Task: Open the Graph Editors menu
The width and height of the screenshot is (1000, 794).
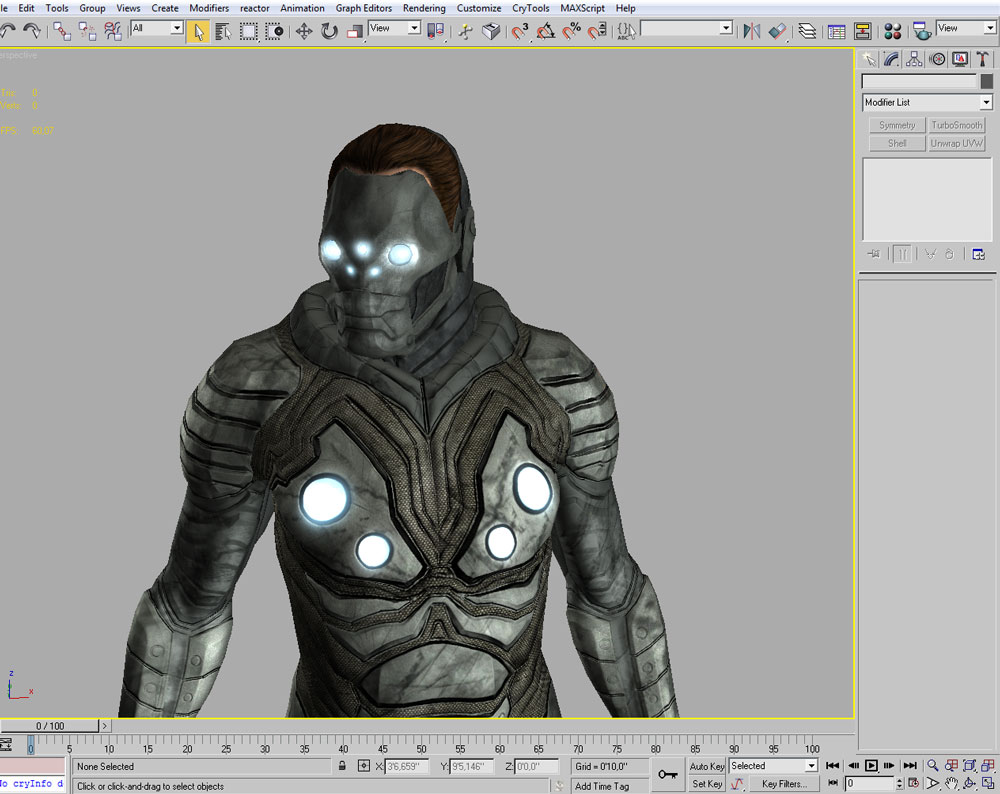Action: [364, 8]
